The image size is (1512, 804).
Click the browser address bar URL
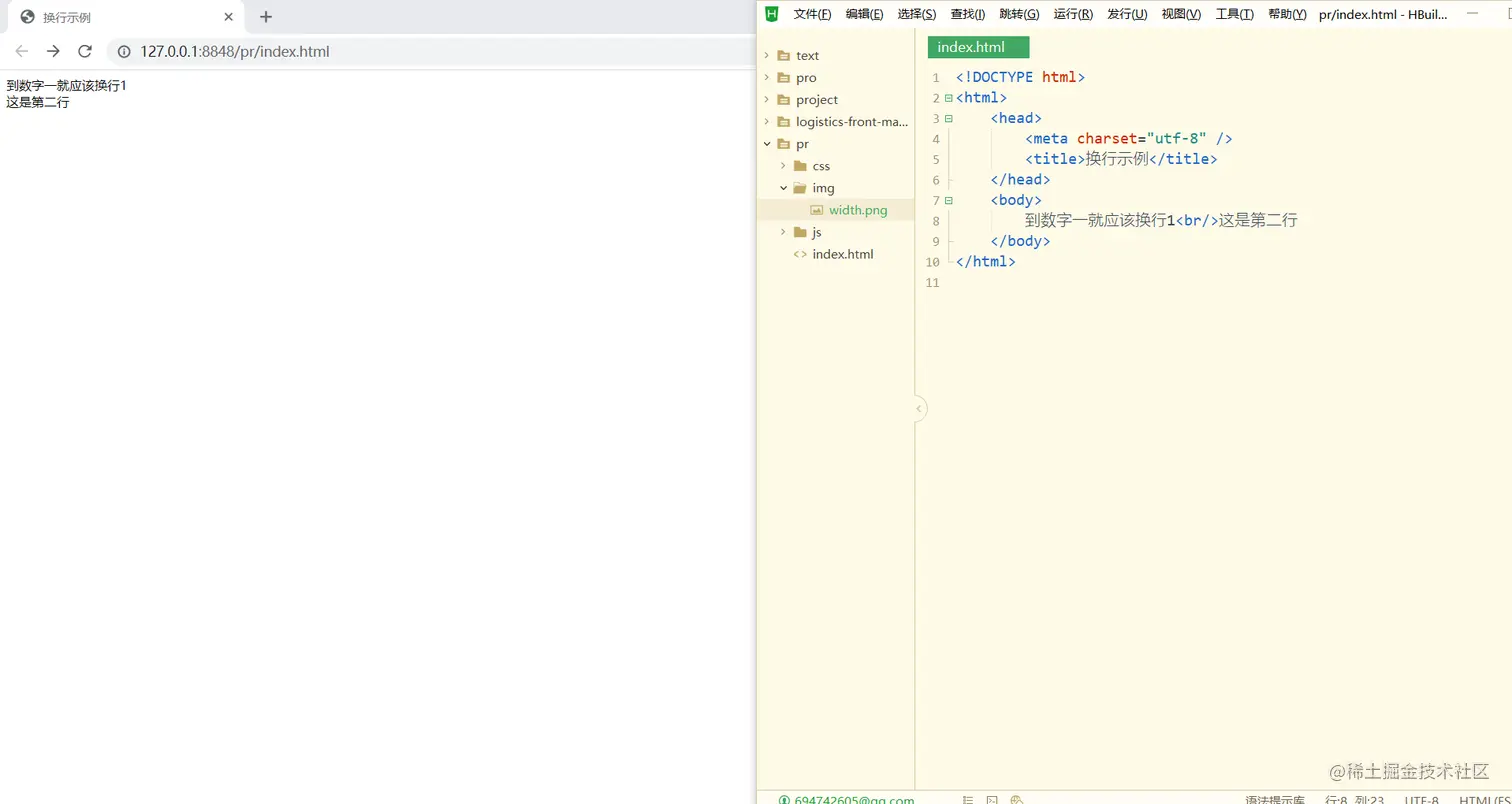[x=235, y=52]
